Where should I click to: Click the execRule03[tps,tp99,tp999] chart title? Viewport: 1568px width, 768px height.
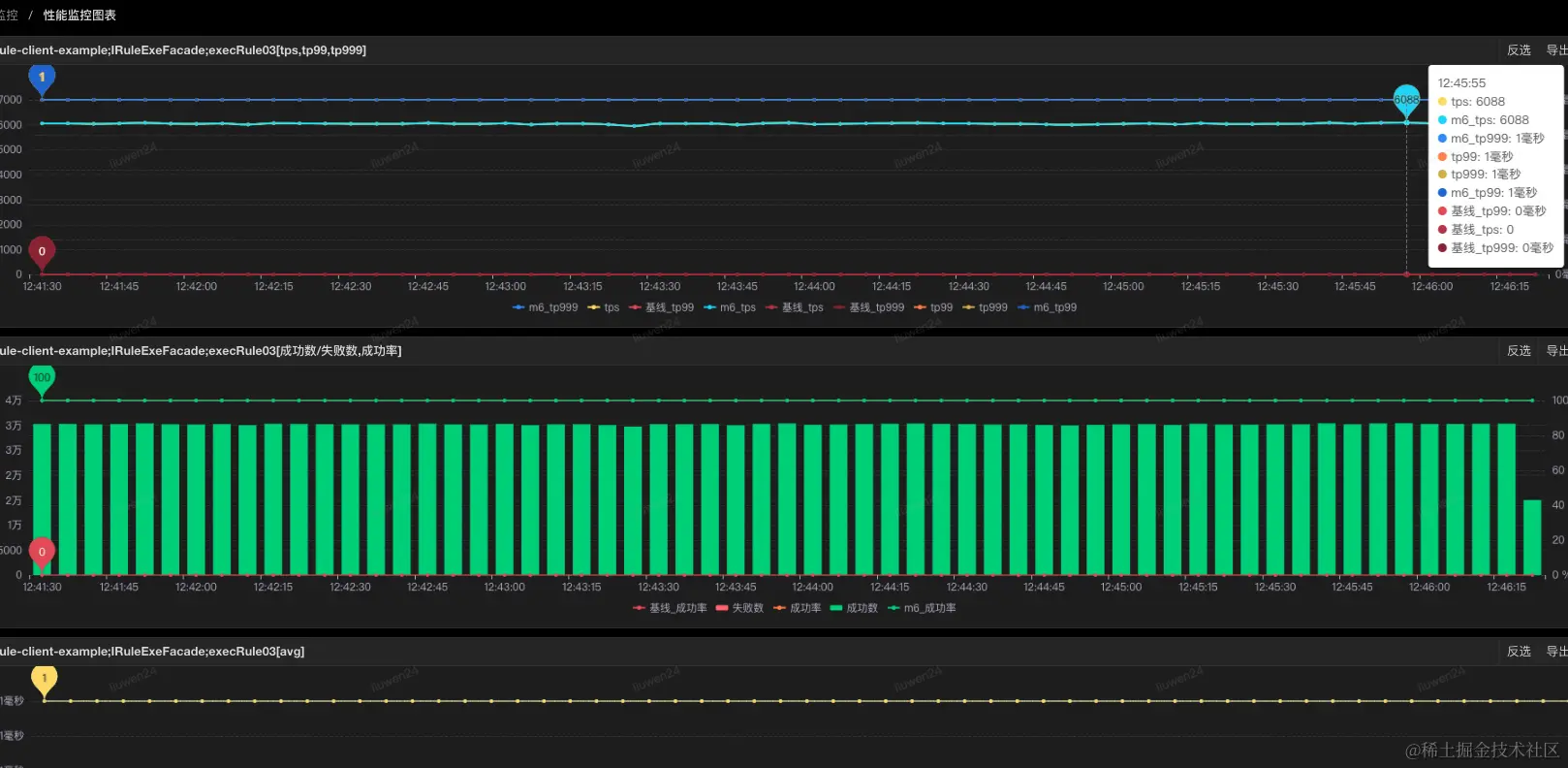click(183, 50)
